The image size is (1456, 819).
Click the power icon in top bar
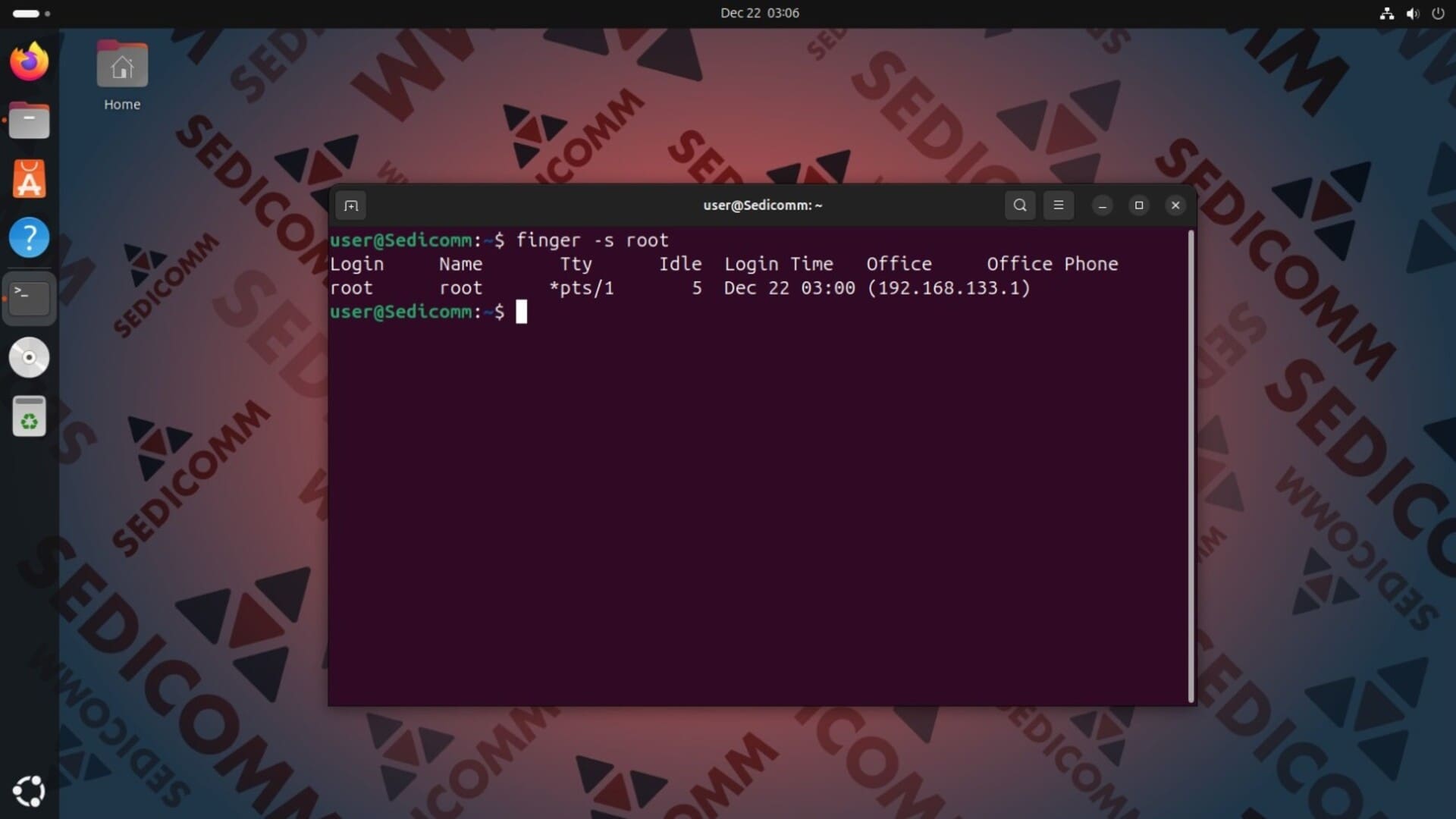1438,13
